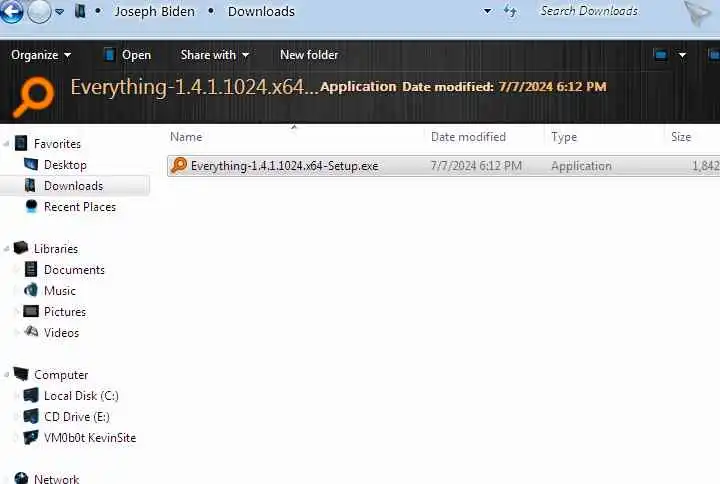The image size is (720, 484).
Task: Collapse the Libraries group
Action: tap(6, 249)
